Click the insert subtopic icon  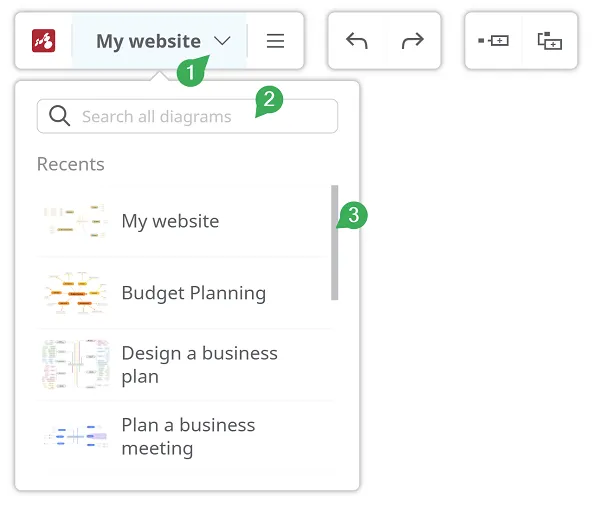(550, 41)
